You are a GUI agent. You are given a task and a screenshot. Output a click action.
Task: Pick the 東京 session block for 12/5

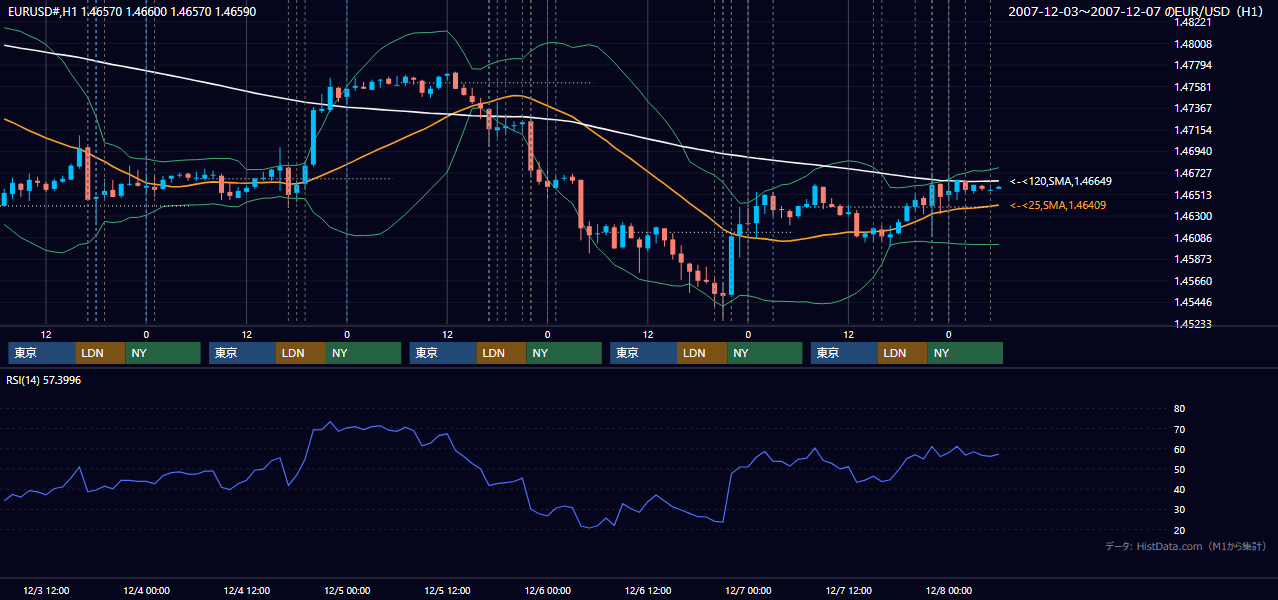point(443,353)
